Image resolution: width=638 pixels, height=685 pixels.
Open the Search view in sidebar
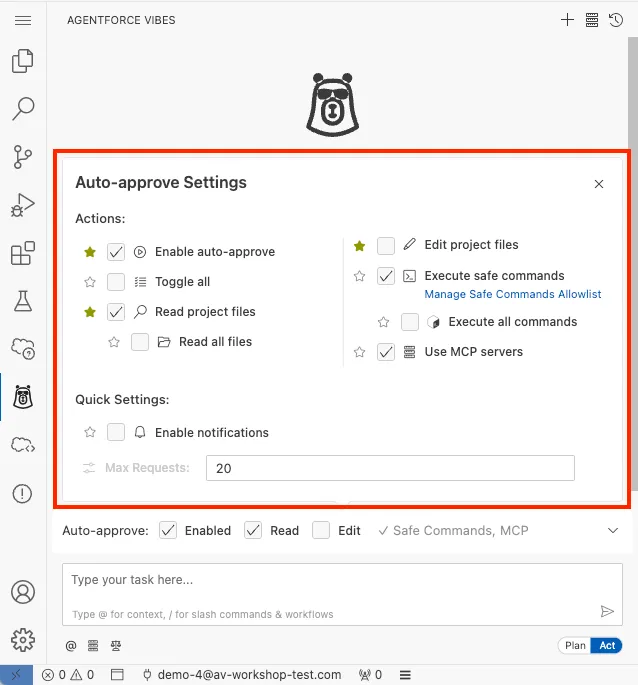coord(22,108)
